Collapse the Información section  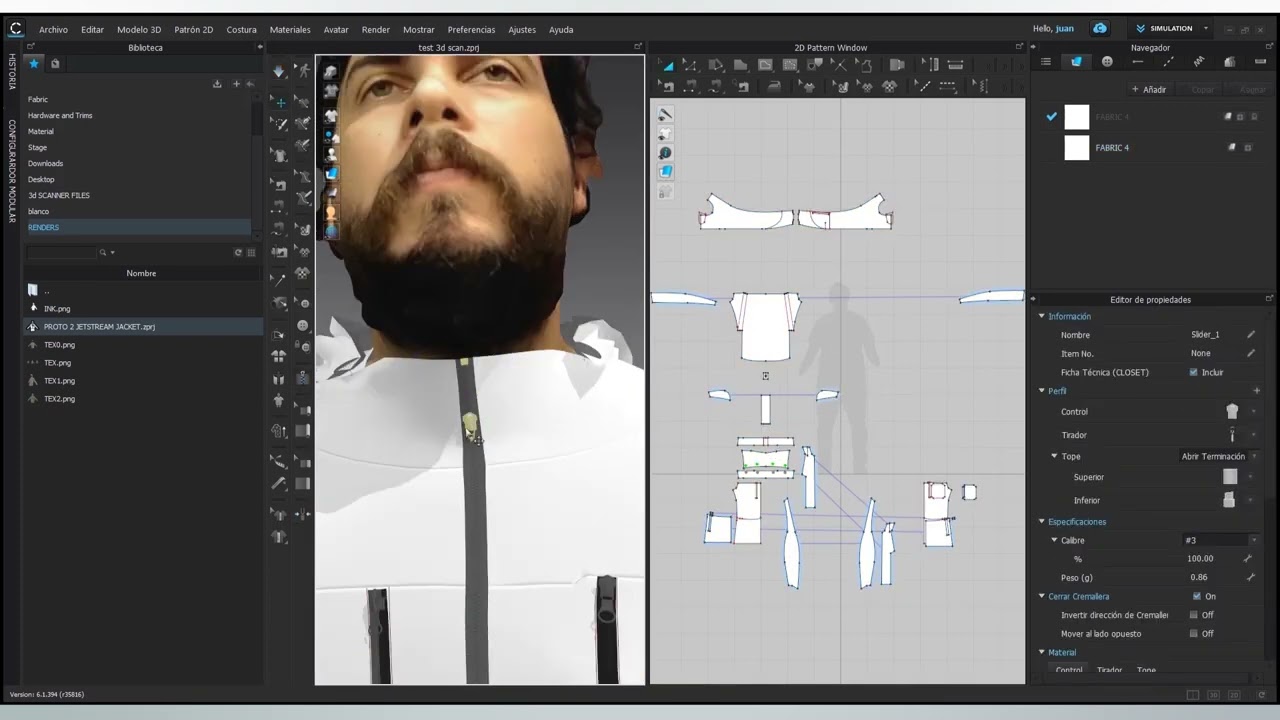(x=1041, y=316)
